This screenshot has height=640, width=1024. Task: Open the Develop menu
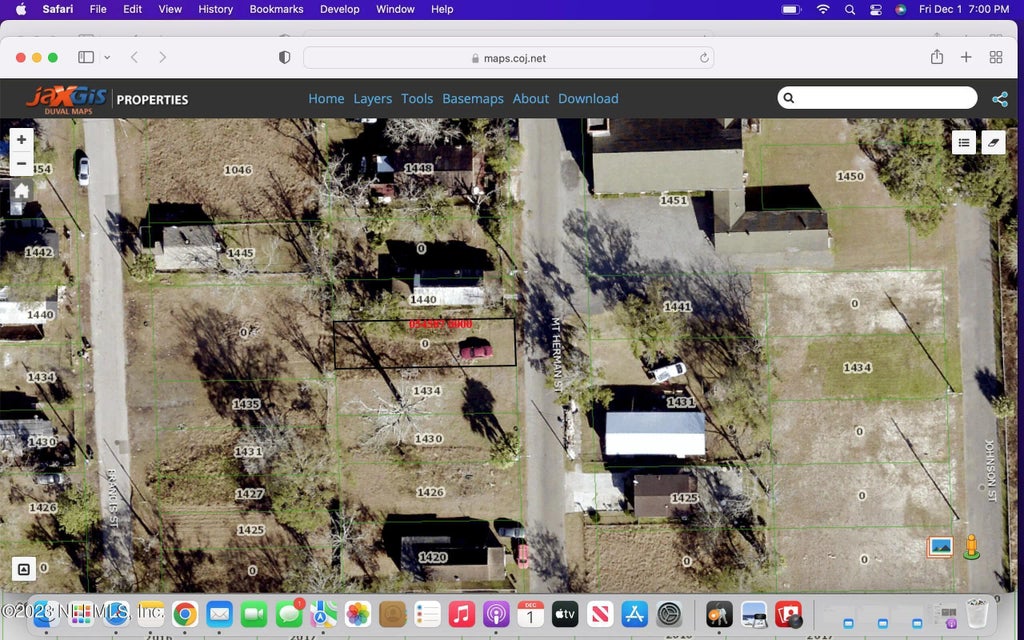339,9
